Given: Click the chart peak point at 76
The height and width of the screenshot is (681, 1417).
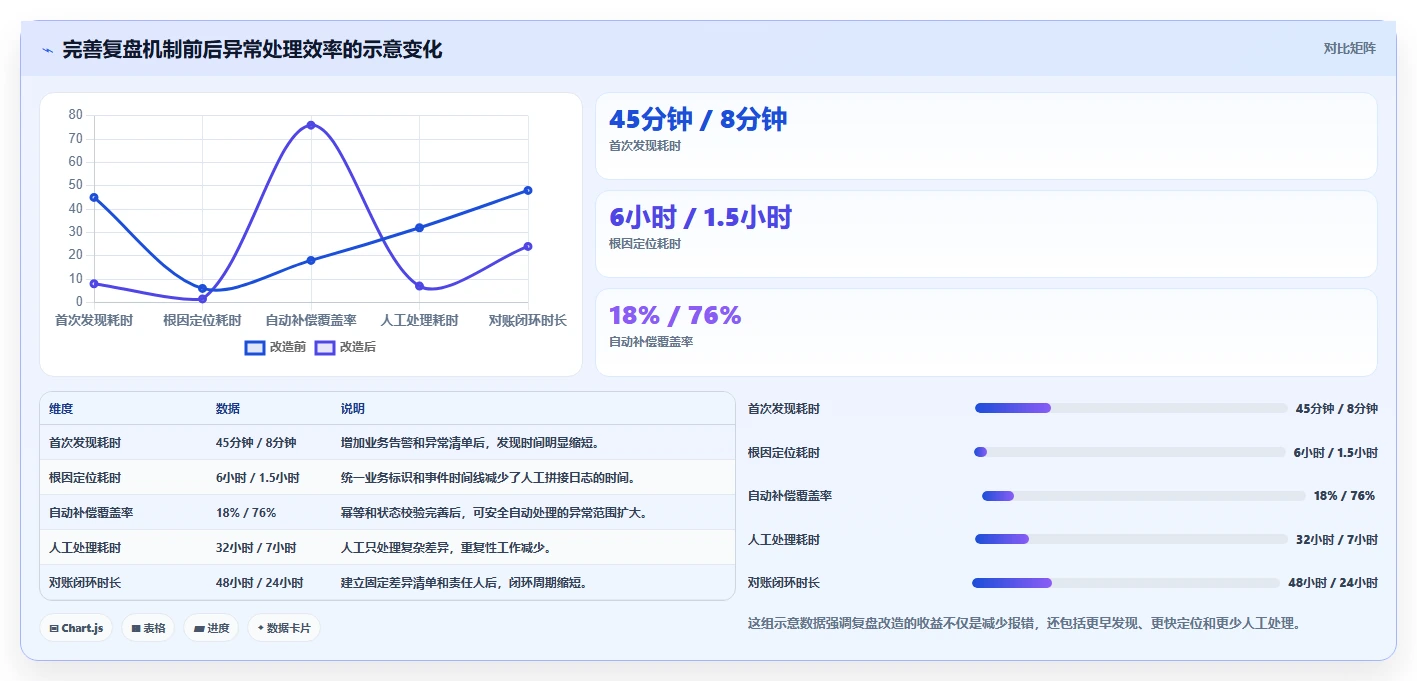Looking at the screenshot, I should (311, 125).
